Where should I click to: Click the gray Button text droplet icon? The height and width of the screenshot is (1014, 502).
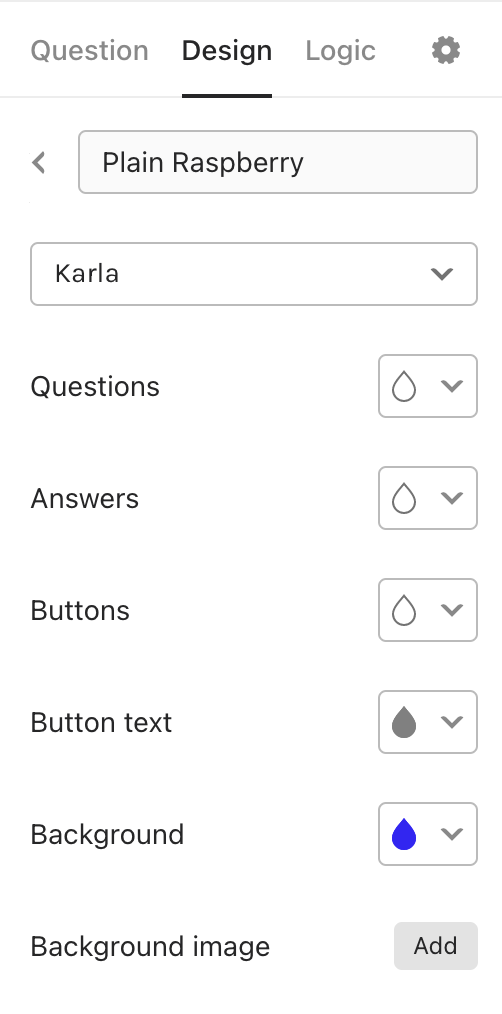[404, 722]
